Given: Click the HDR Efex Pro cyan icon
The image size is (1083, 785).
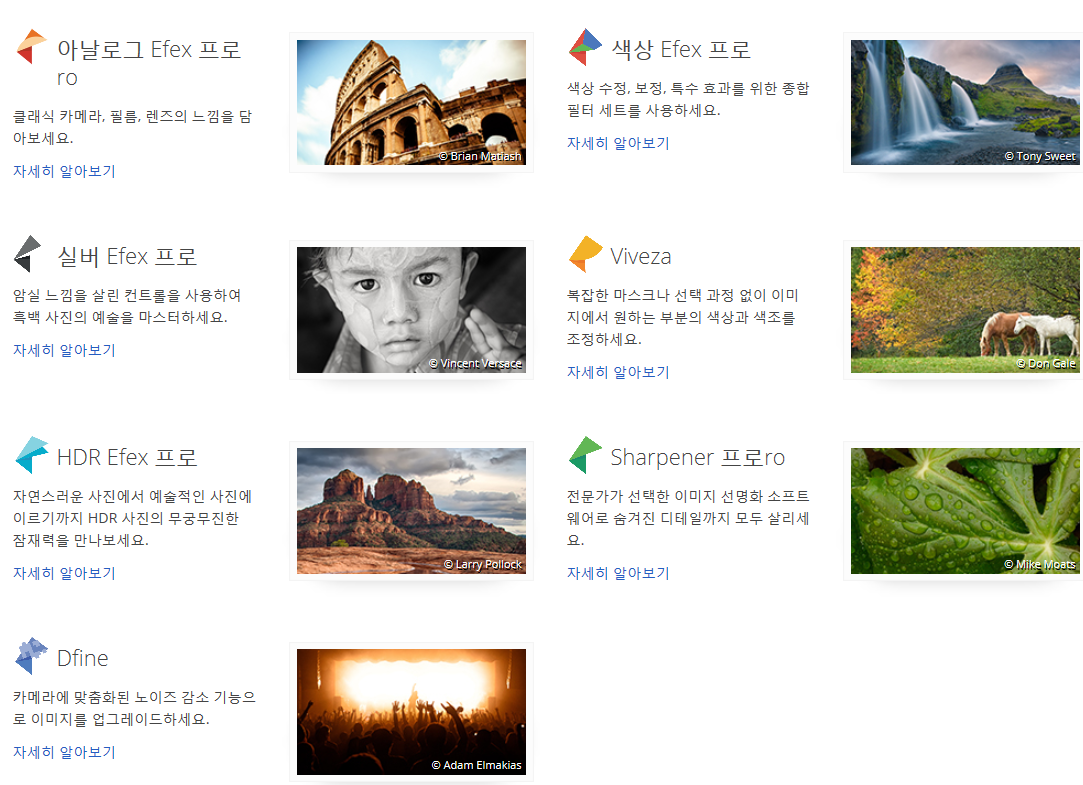Looking at the screenshot, I should click(32, 454).
